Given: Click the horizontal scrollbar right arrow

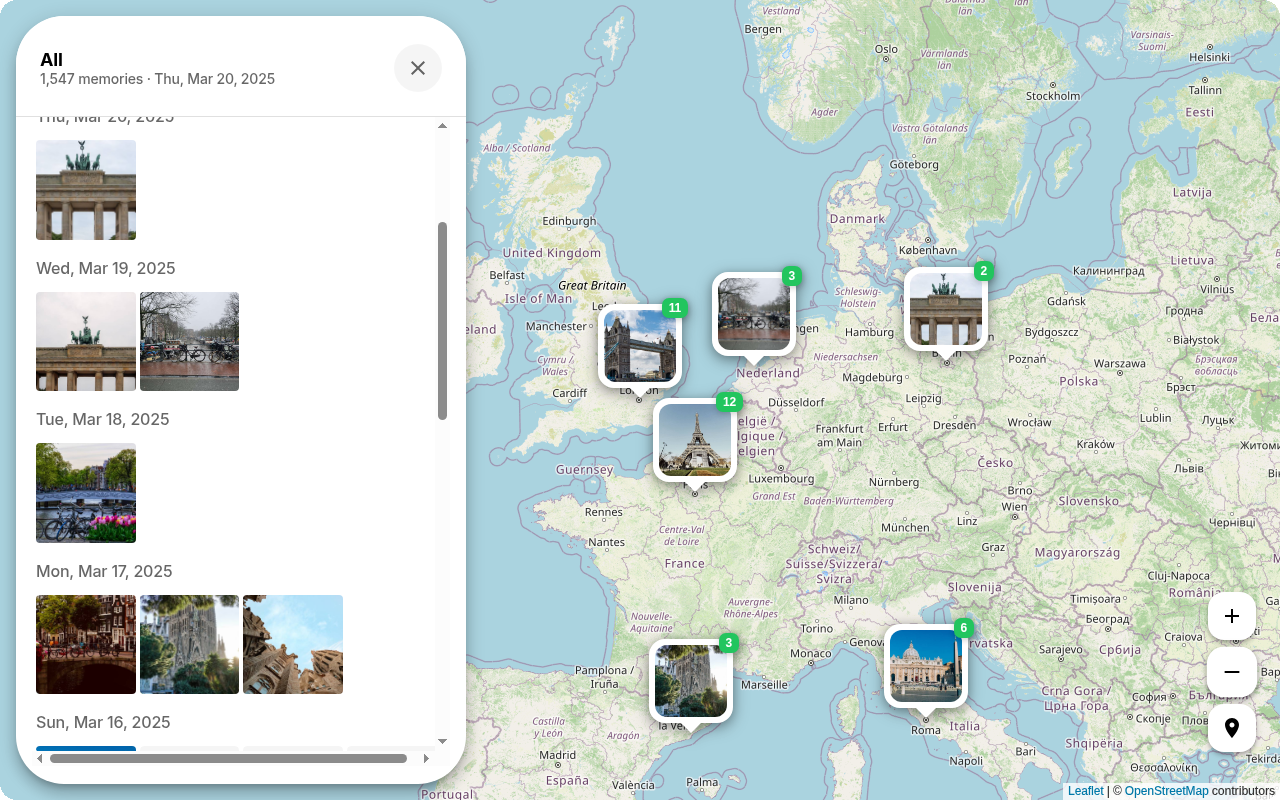Looking at the screenshot, I should click(426, 758).
